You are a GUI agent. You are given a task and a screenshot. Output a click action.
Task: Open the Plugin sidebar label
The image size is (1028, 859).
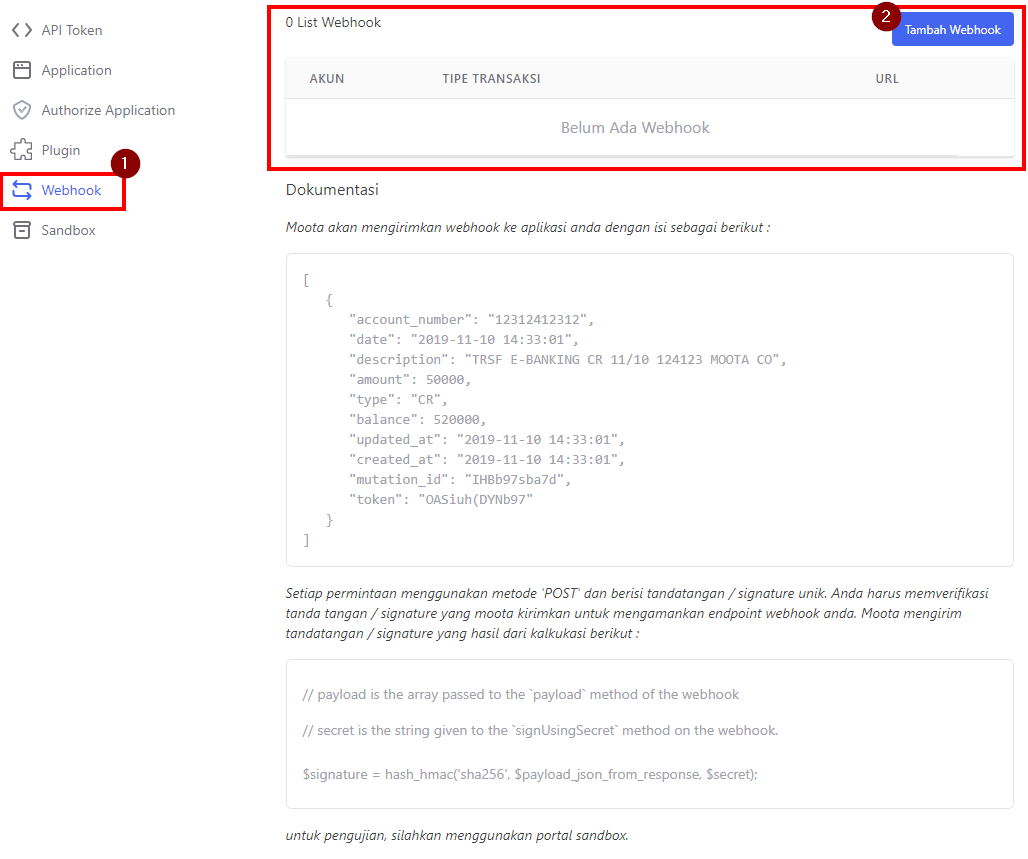(61, 150)
